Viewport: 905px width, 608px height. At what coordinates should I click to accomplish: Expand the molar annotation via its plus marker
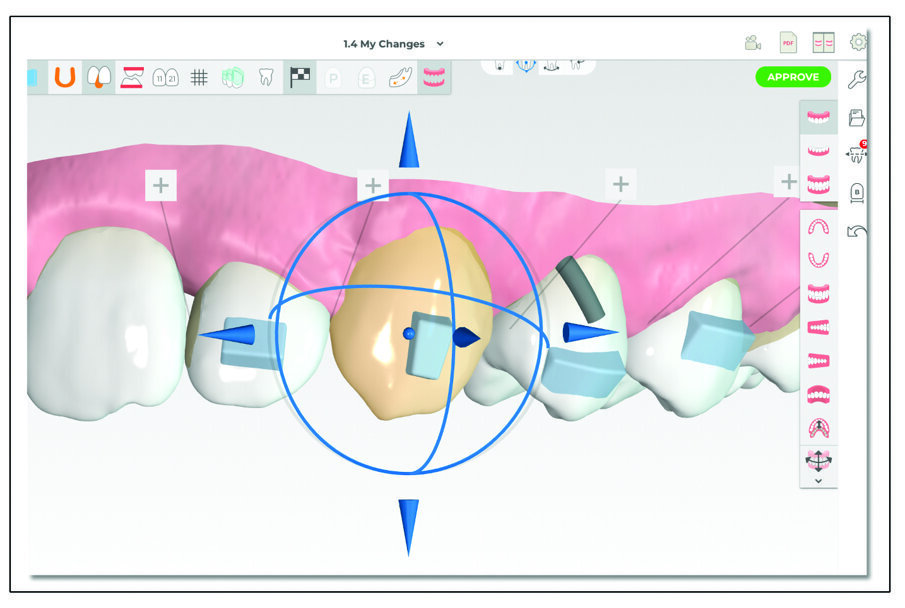point(158,183)
